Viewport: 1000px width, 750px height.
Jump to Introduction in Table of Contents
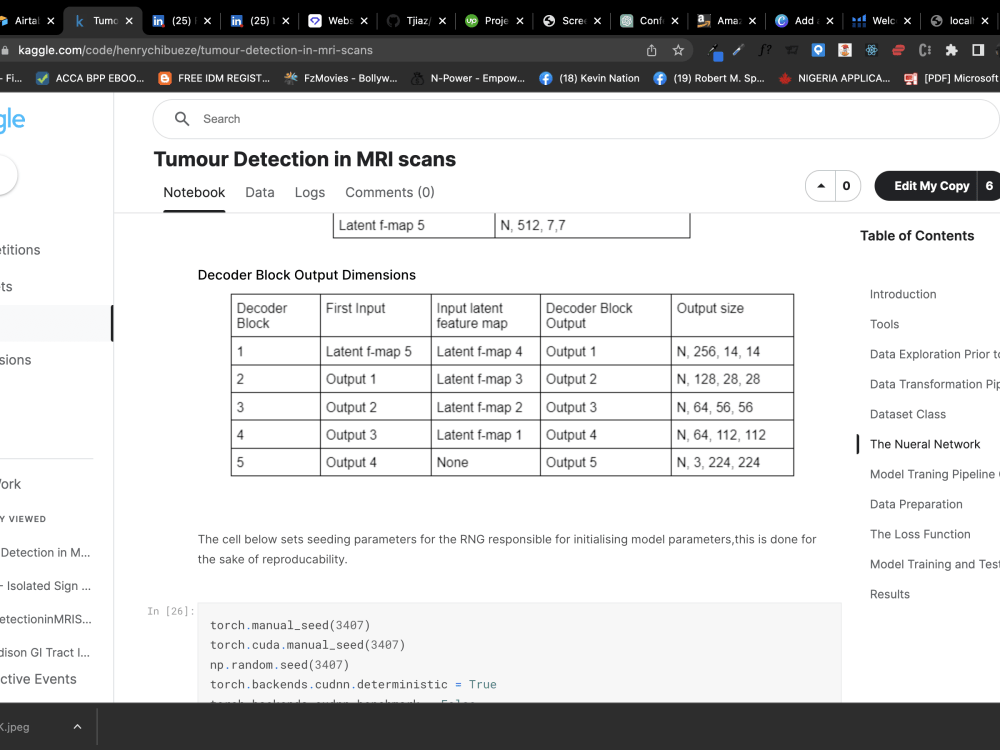(x=903, y=295)
